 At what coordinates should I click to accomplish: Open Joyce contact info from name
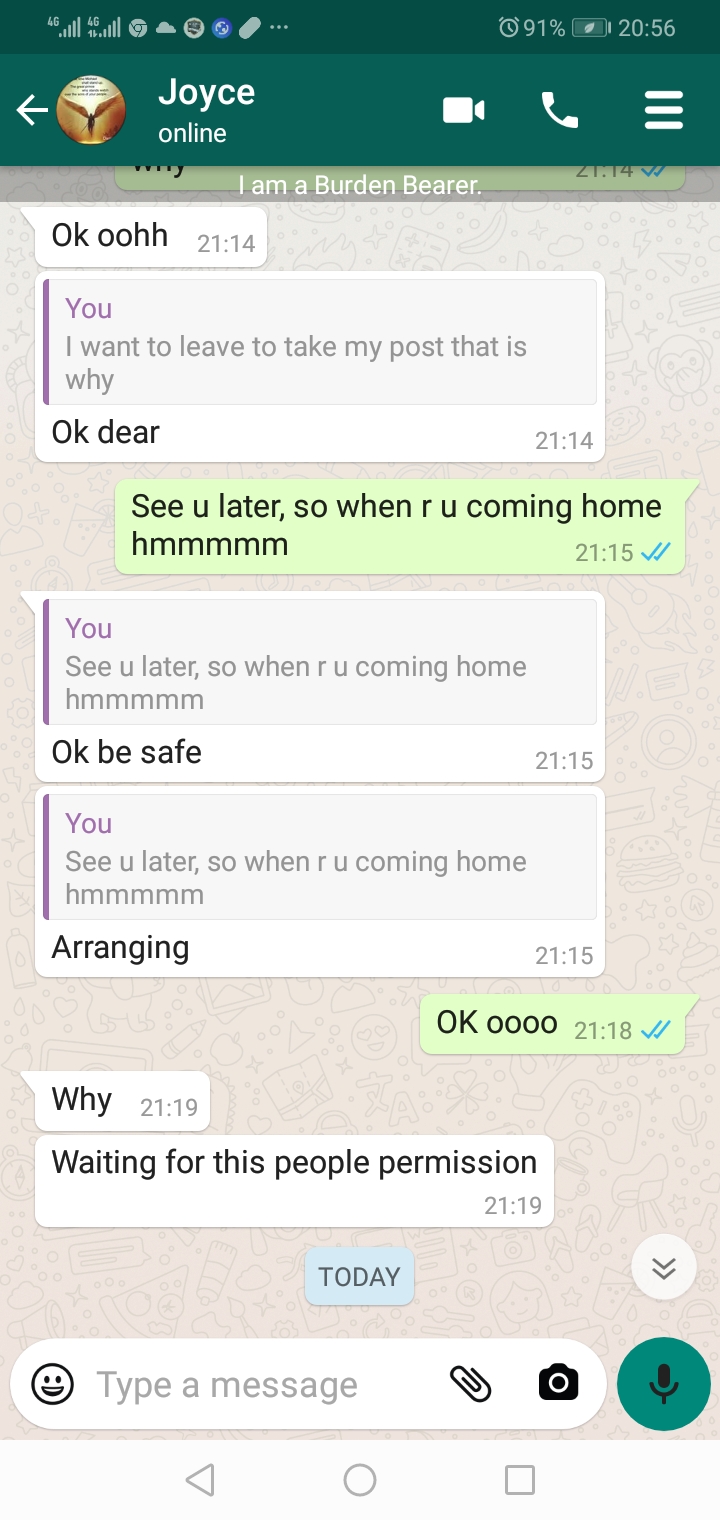pyautogui.click(x=206, y=92)
